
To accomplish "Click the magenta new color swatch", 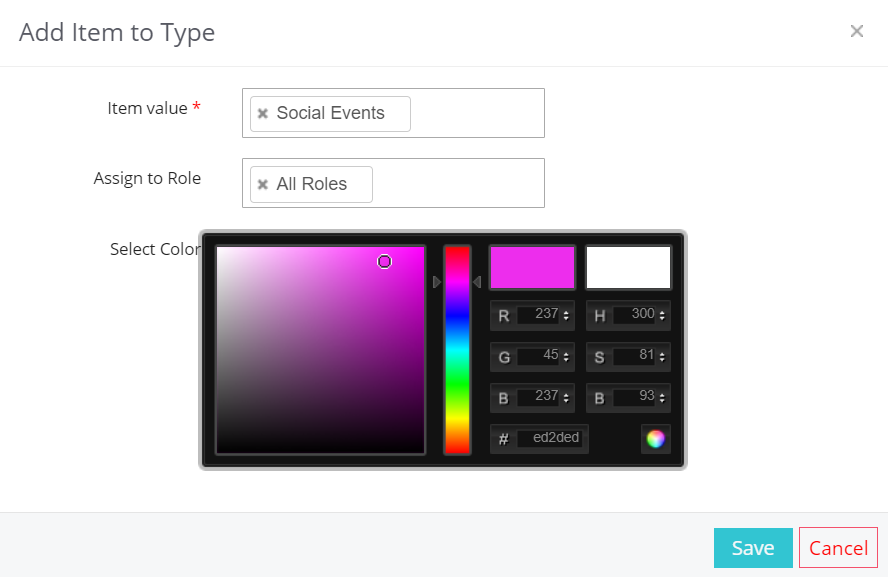I will click(x=532, y=267).
